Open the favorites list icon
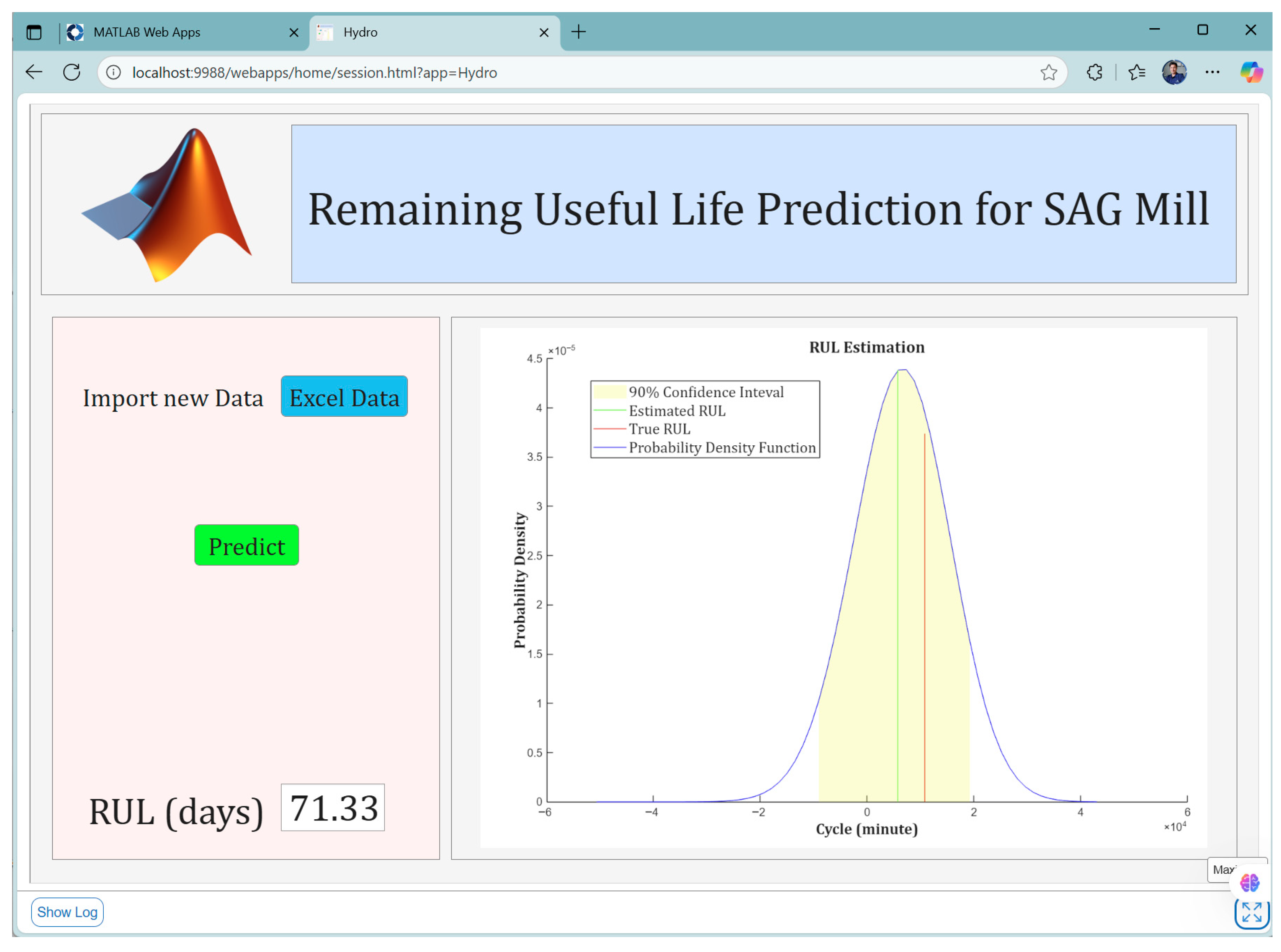Image resolution: width=1281 pixels, height=952 pixels. pos(1136,73)
